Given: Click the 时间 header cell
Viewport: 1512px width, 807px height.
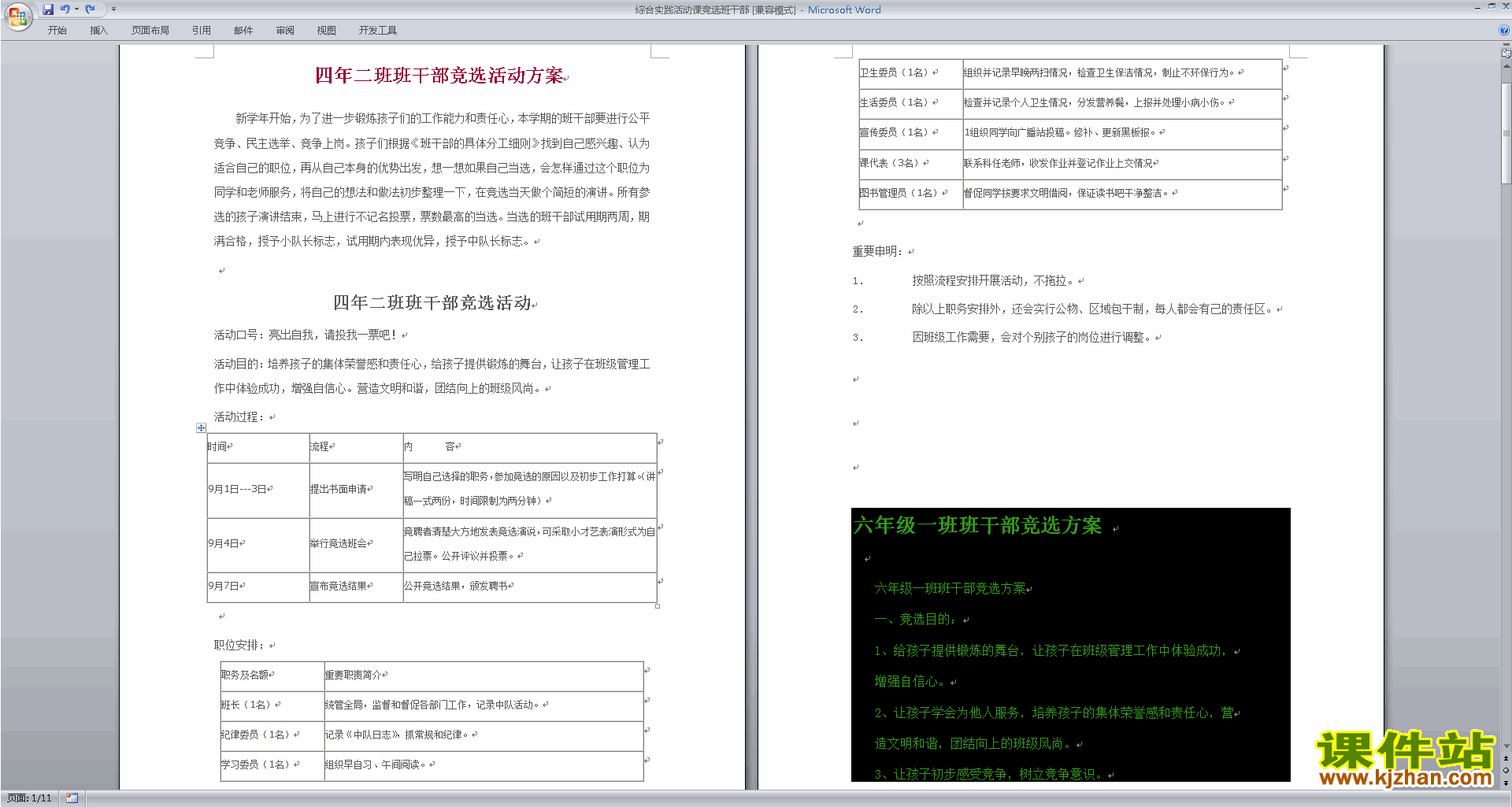Looking at the screenshot, I should coord(258,446).
